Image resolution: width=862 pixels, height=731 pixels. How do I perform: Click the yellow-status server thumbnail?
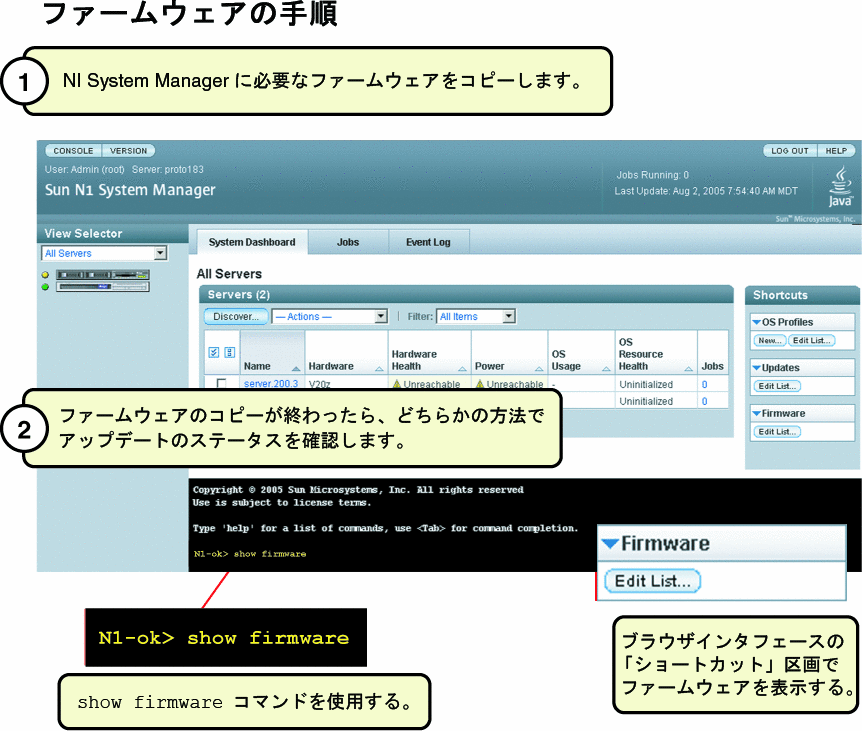click(103, 275)
